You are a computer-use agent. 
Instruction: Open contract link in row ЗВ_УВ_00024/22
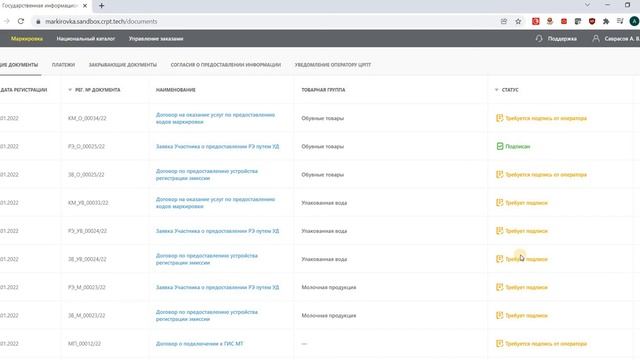[x=207, y=259]
